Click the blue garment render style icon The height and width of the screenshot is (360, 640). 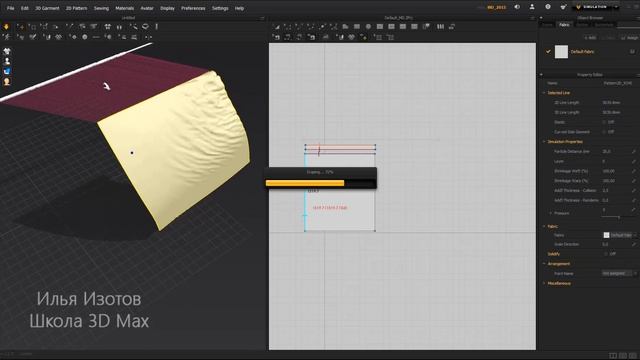pyautogui.click(x=7, y=71)
